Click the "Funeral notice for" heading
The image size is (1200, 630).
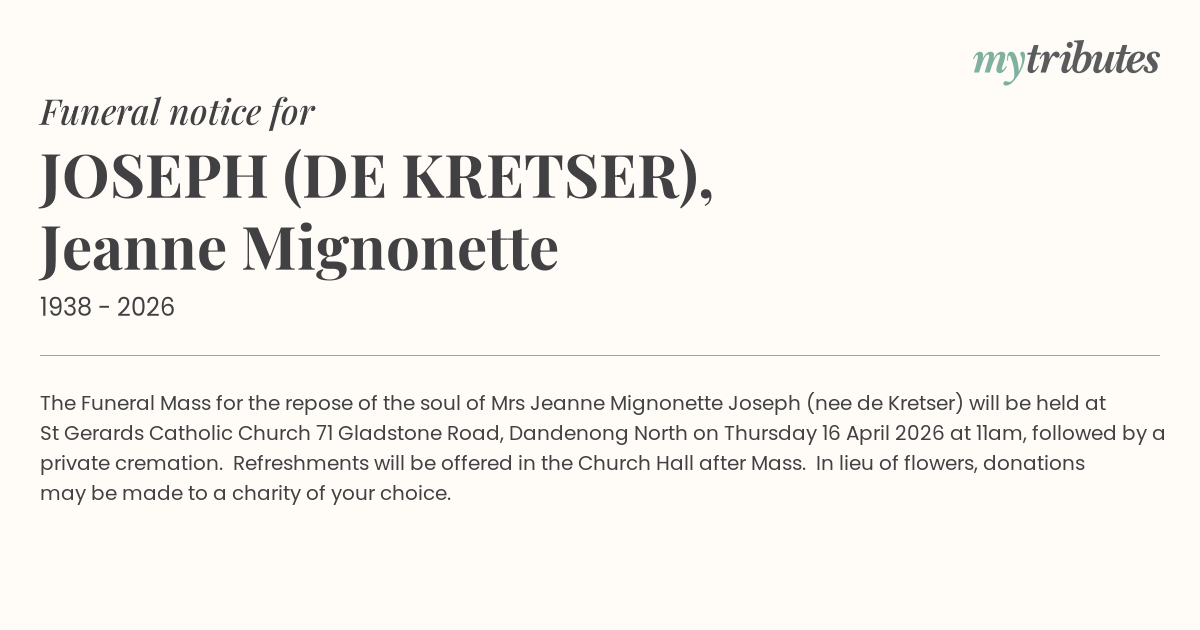coord(177,112)
